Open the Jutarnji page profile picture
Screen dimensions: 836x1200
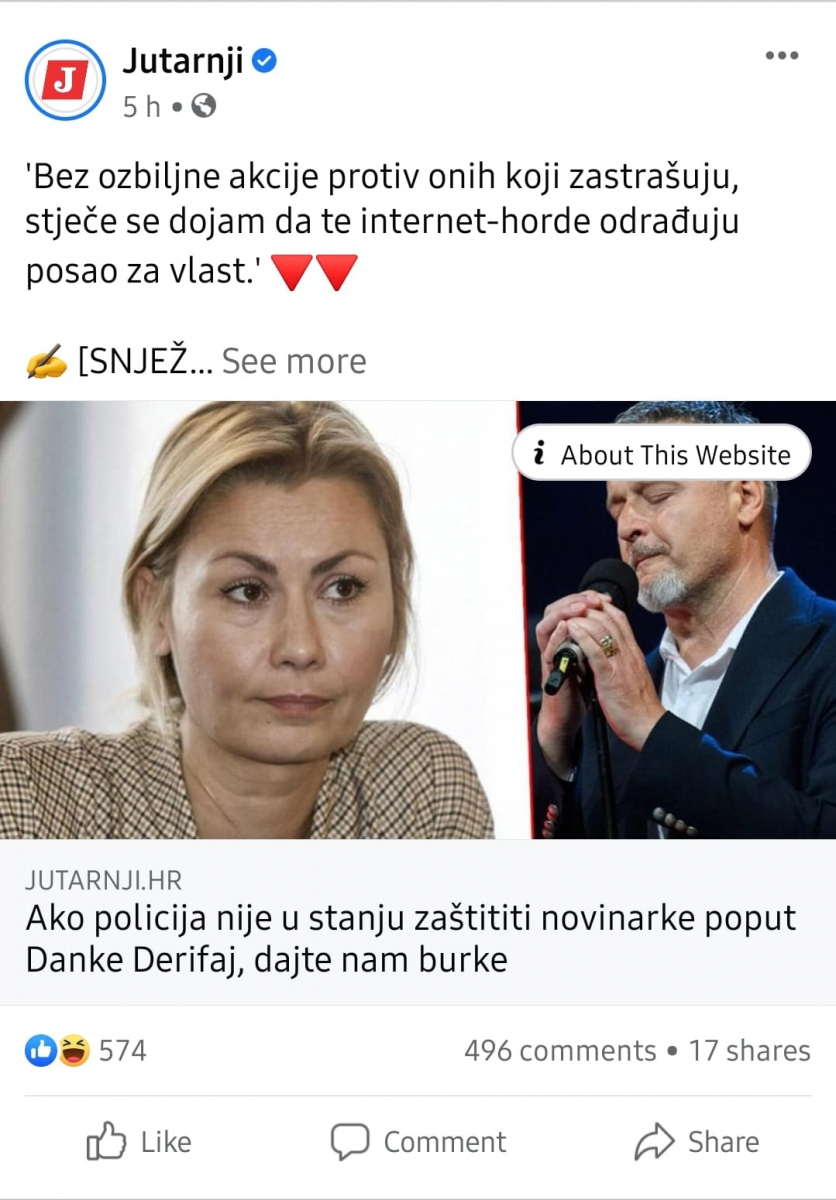tap(64, 80)
